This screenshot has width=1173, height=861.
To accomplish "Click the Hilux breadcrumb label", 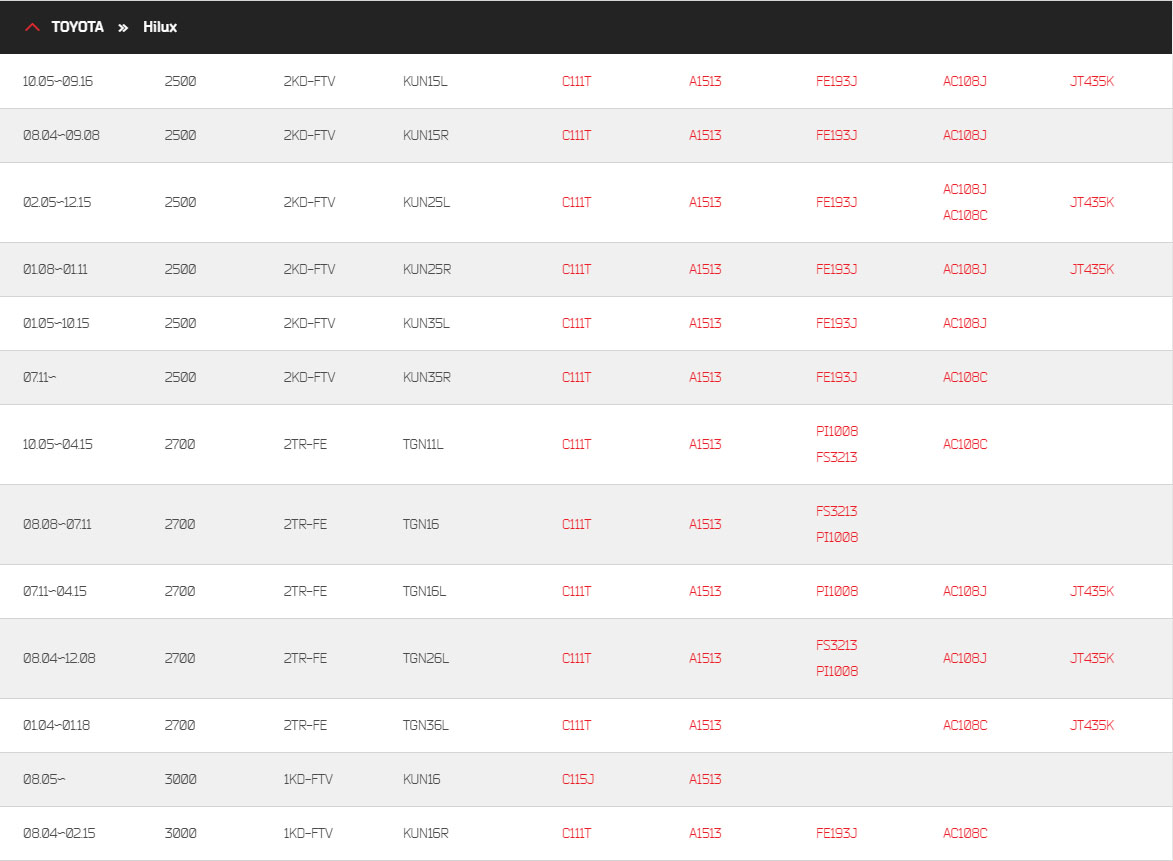I will pyautogui.click(x=160, y=27).
